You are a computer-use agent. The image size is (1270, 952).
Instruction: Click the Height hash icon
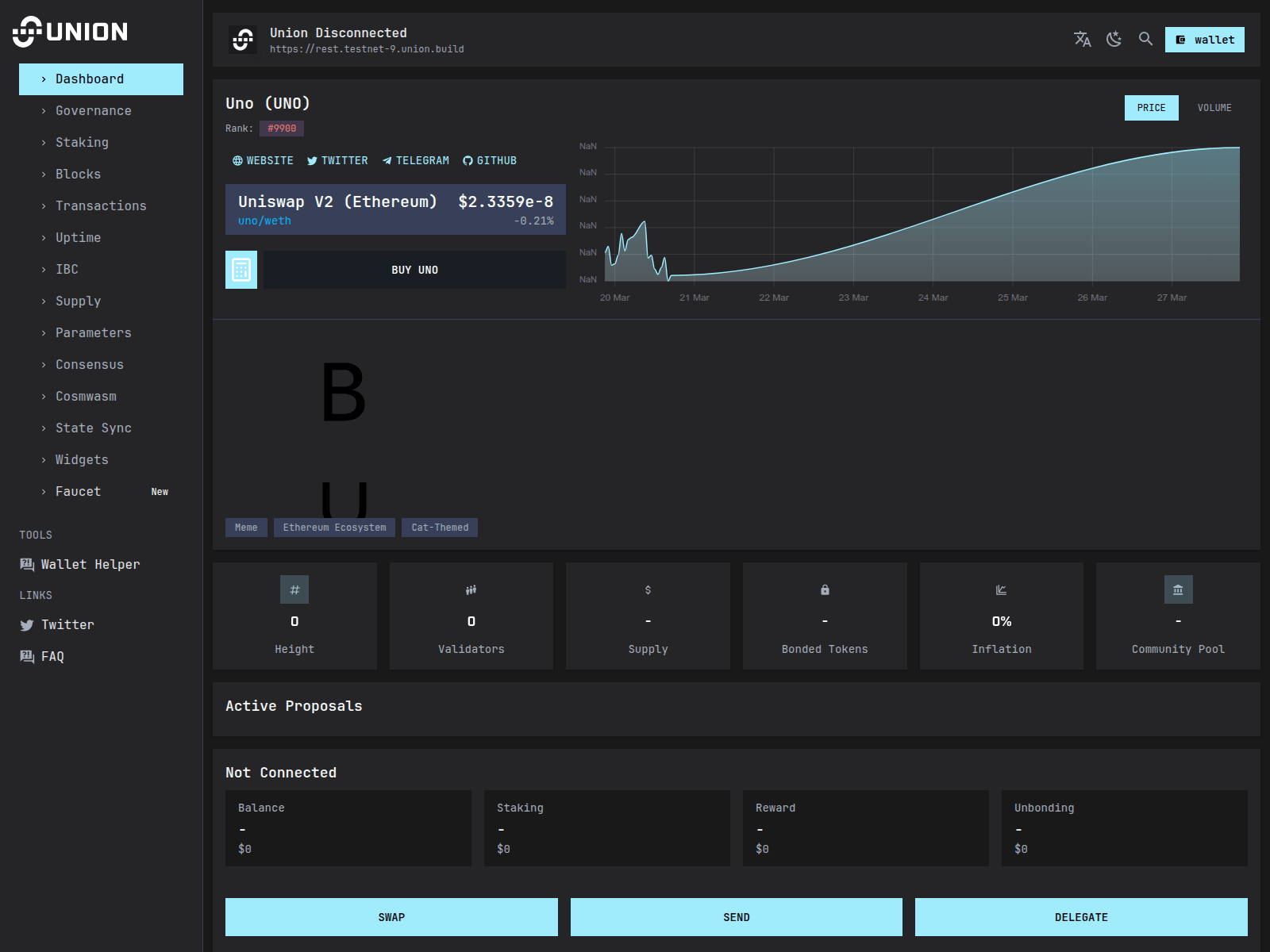coord(294,589)
